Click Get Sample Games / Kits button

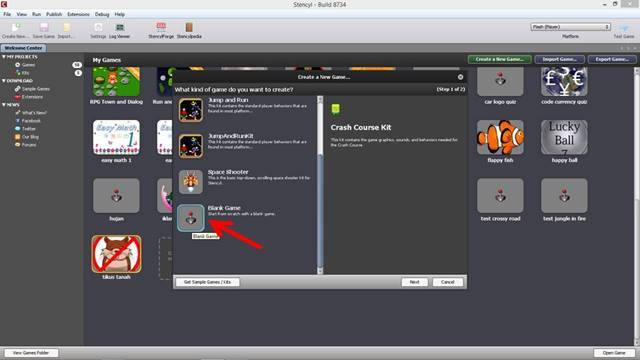(x=207, y=282)
